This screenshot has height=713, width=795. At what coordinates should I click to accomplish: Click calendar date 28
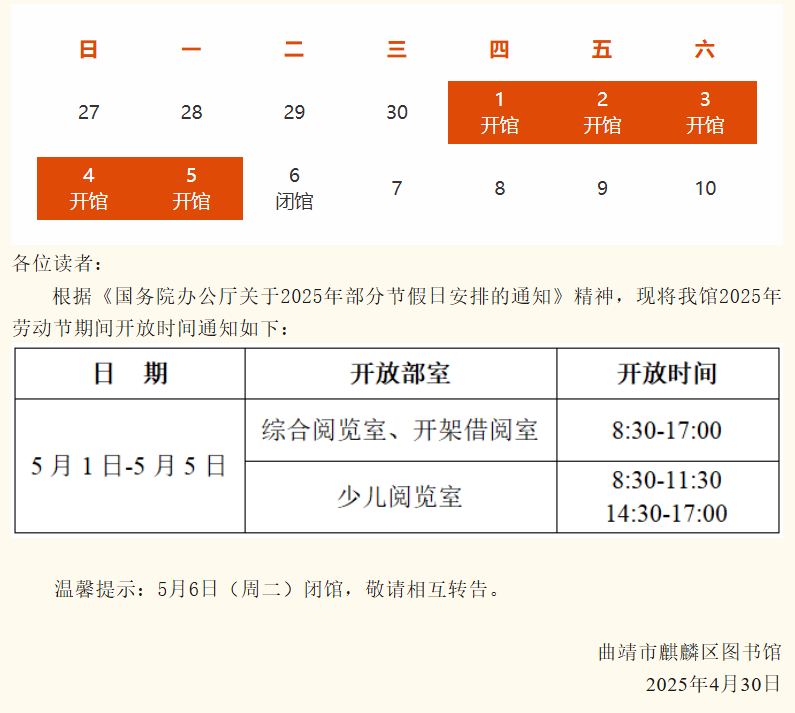(192, 112)
